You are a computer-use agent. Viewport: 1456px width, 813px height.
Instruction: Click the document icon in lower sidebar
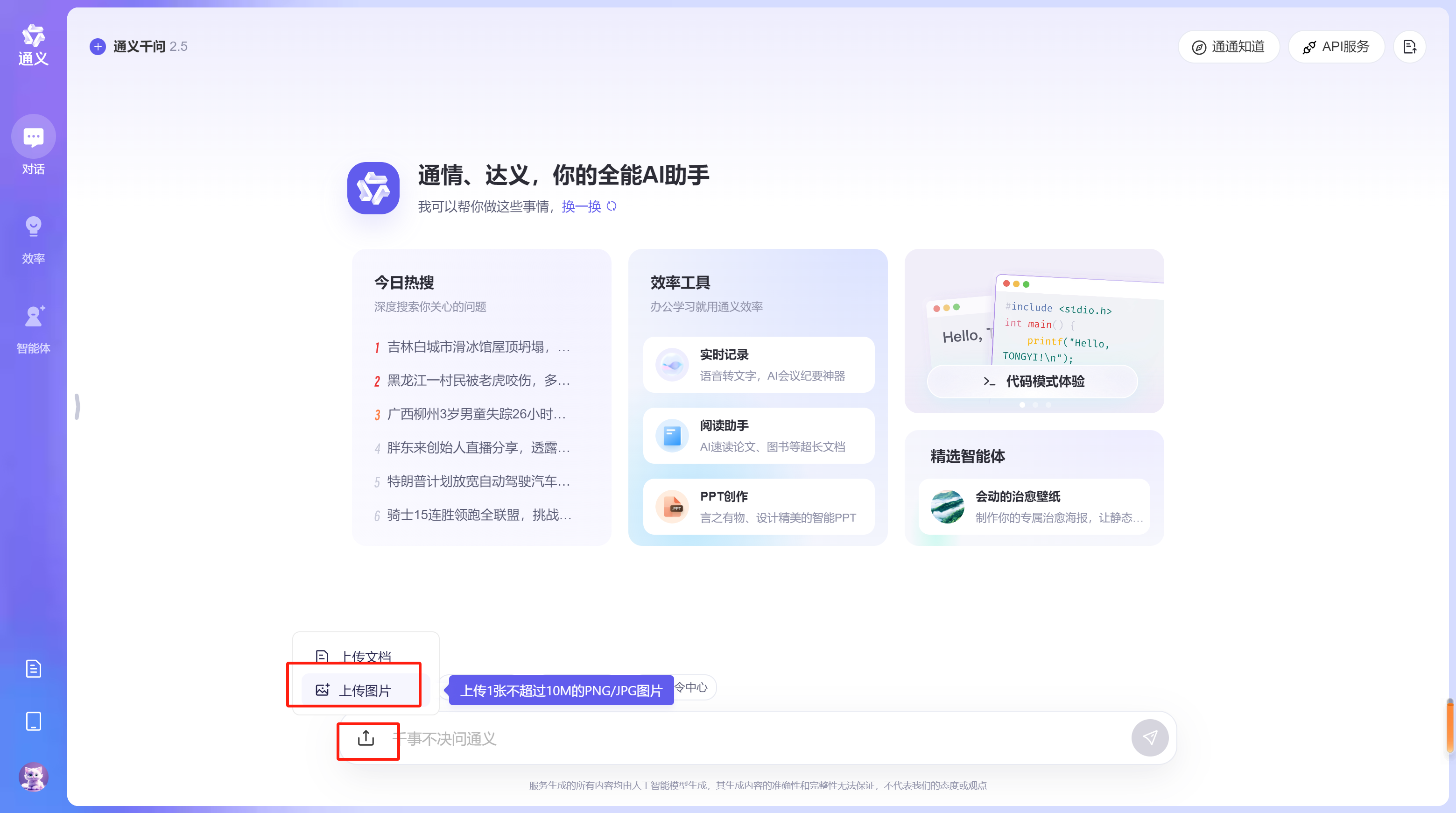point(33,668)
